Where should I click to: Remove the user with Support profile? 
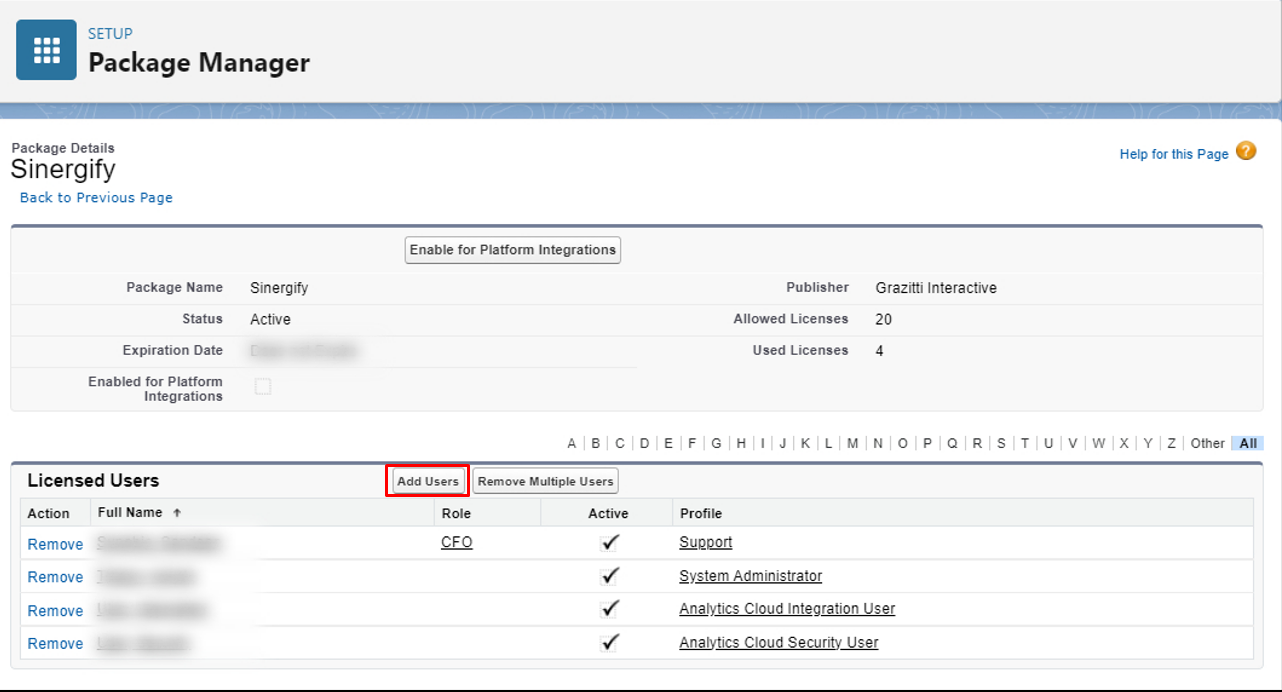tap(55, 544)
